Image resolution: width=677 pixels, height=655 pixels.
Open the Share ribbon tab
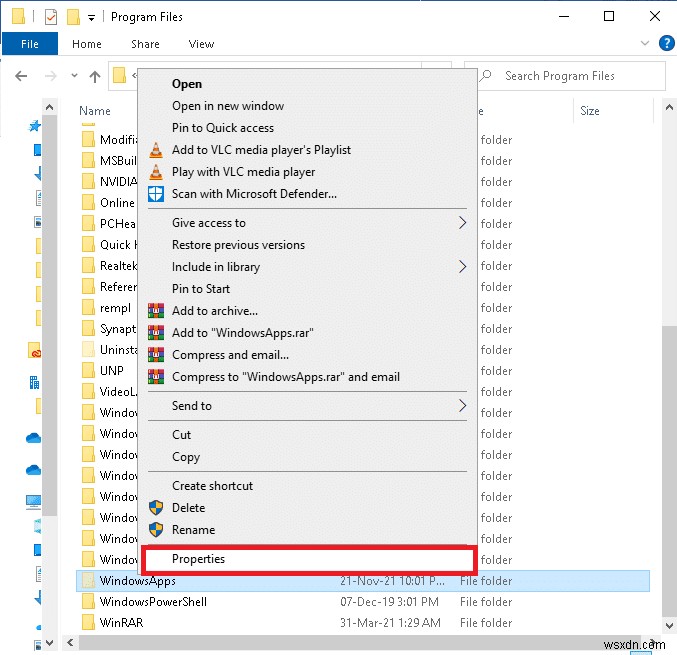pos(145,44)
